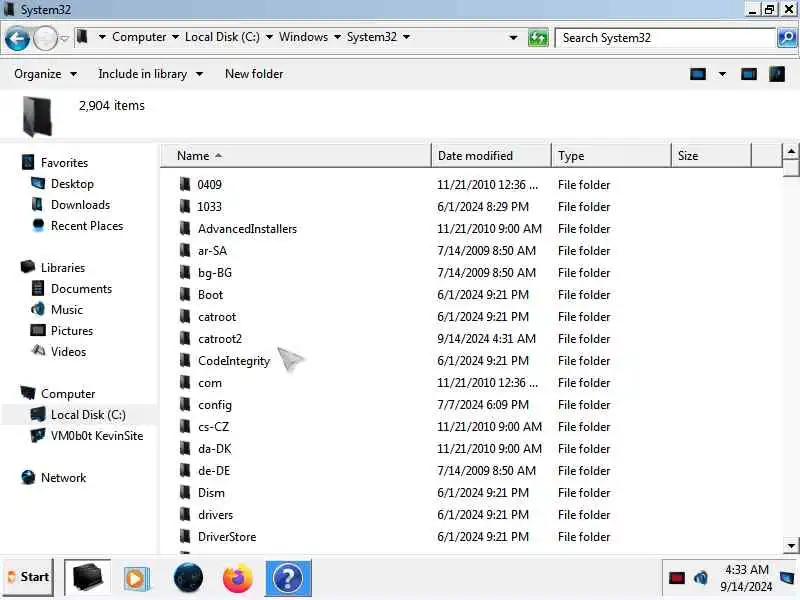Navigate to the Windows breadcrumb segment
Screen dimensions: 800x600
point(304,37)
